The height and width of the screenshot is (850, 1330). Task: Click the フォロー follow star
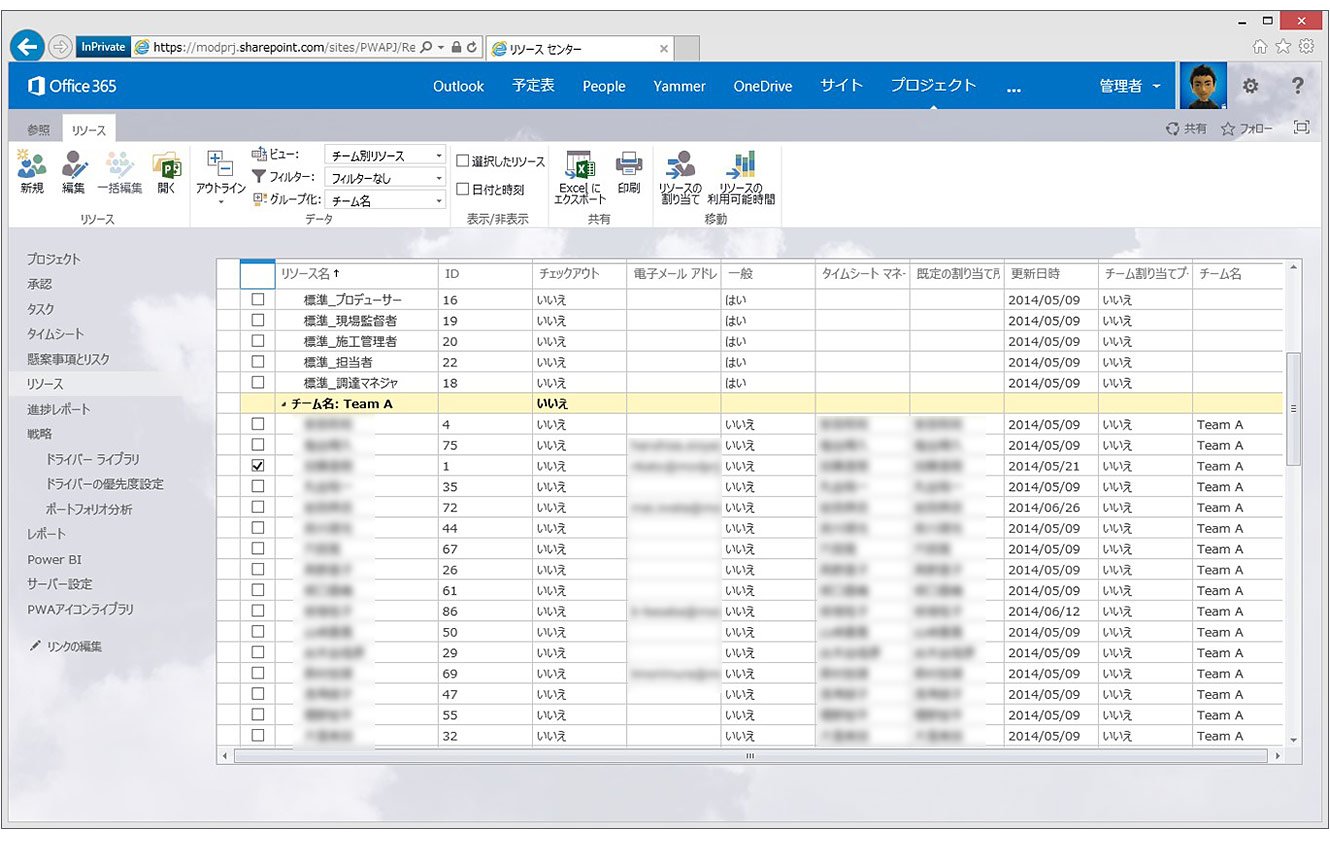pos(1228,129)
